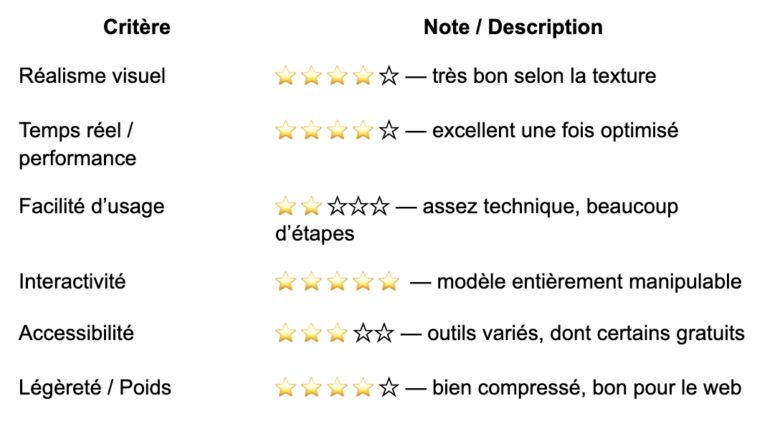Viewport: 780px width, 438px height.
Task: Select the Accessibilité criterion label
Action: tap(76, 333)
